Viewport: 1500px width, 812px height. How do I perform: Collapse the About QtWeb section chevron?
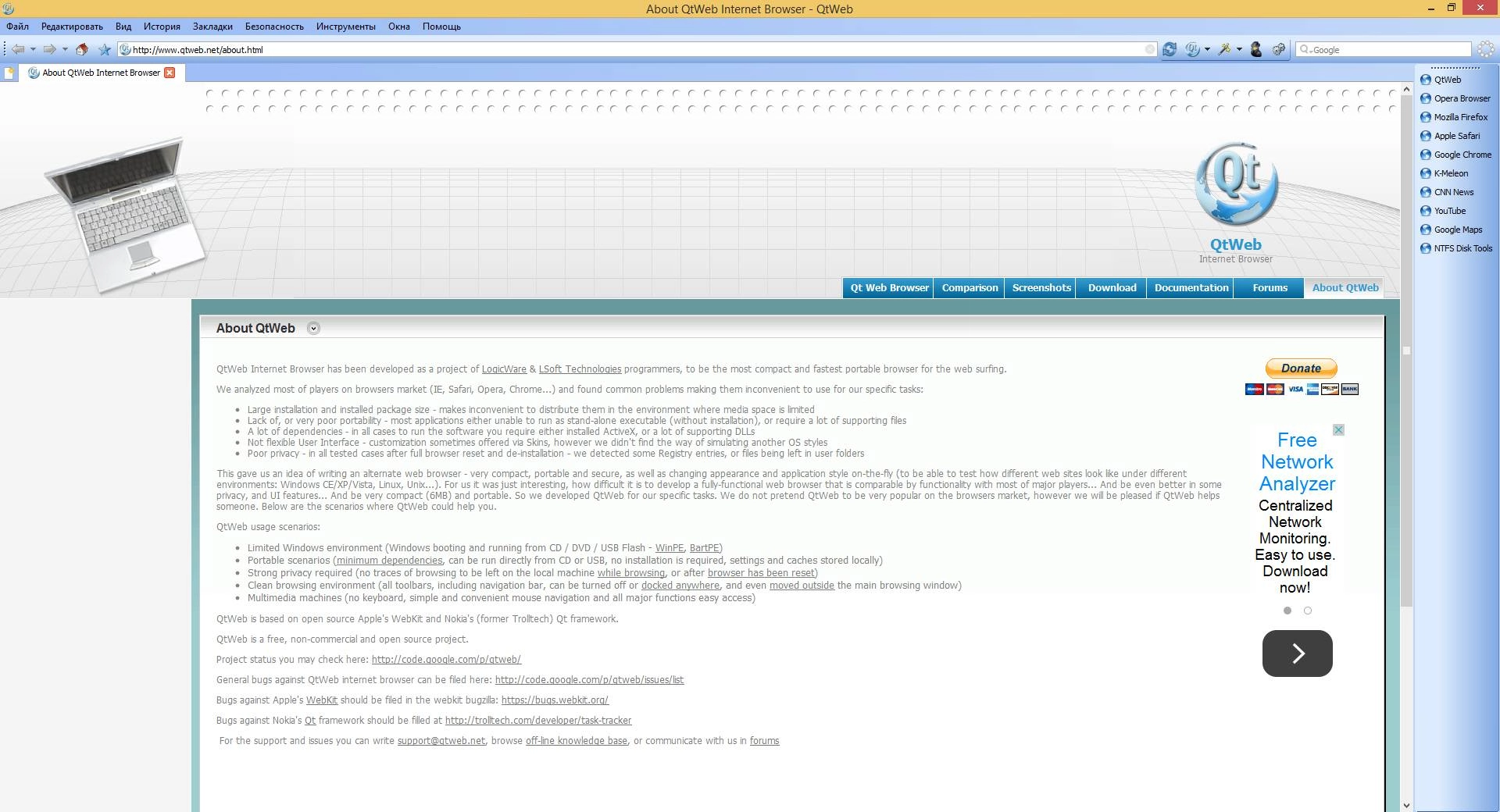(313, 328)
